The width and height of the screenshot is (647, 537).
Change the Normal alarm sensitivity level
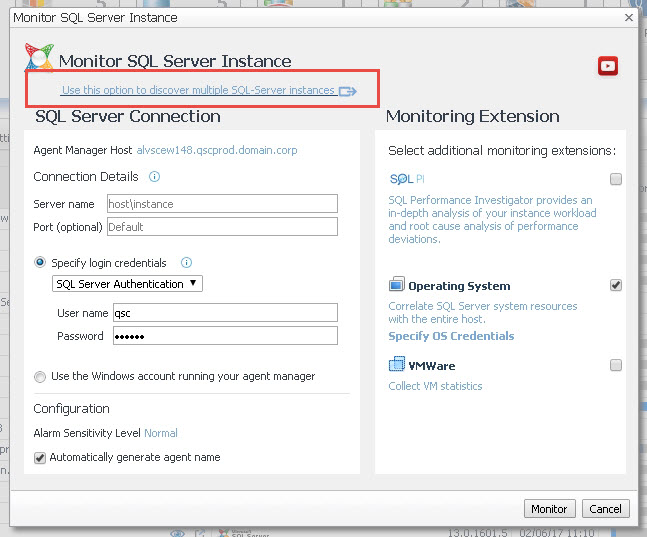click(161, 433)
